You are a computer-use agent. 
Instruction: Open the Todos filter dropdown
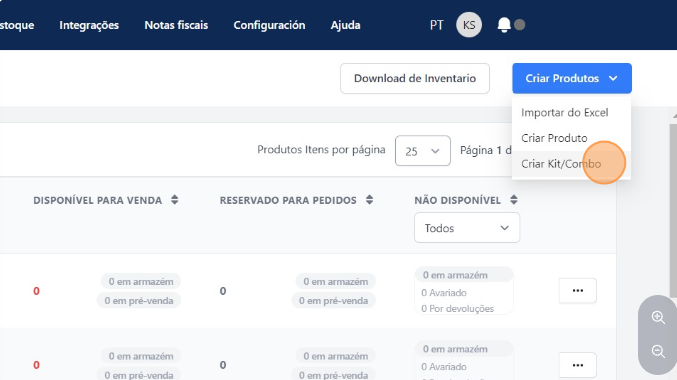coord(467,228)
